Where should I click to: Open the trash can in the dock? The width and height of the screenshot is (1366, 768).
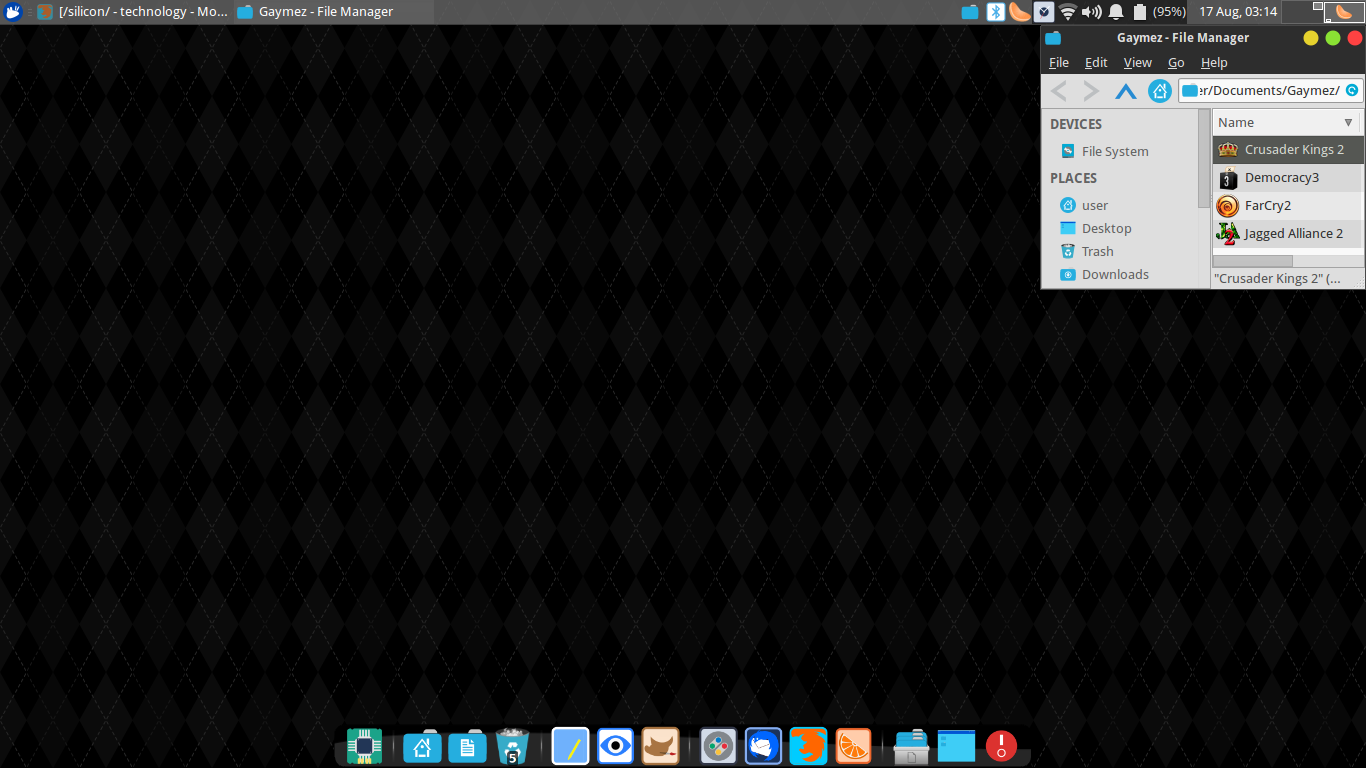(x=511, y=746)
